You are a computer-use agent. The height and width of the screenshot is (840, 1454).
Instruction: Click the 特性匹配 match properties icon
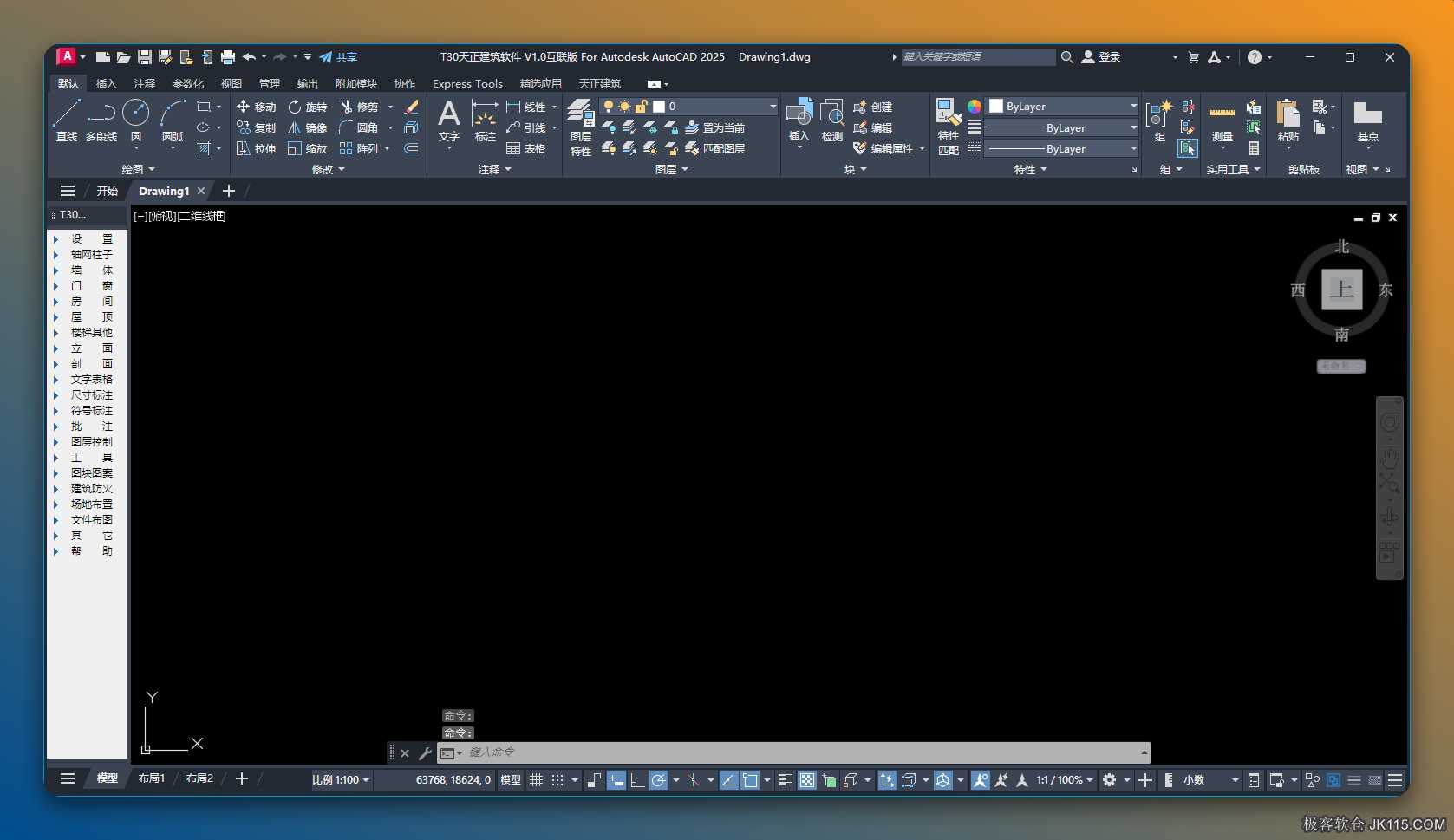[949, 127]
